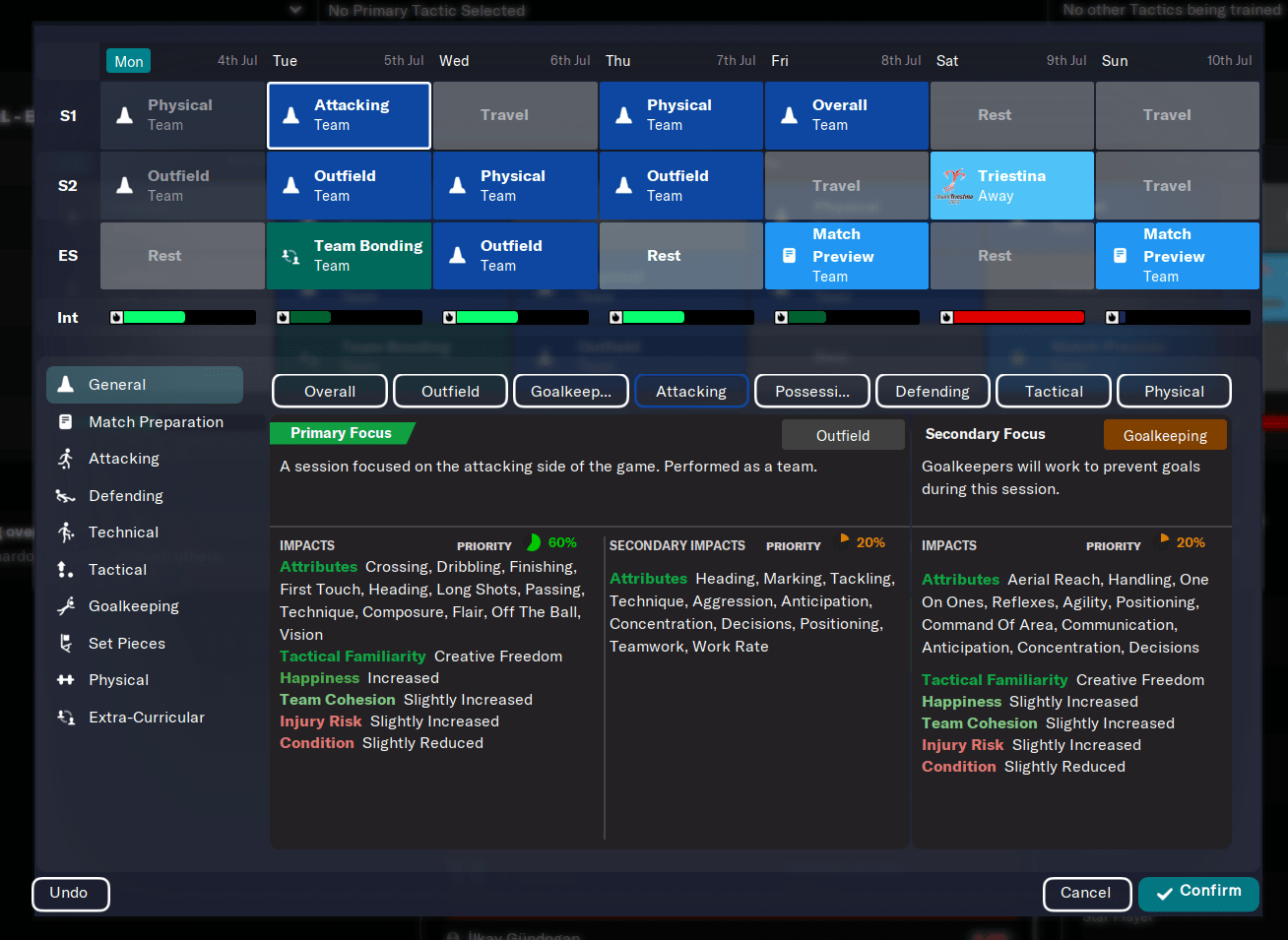Undo the last schedule change
The image size is (1288, 940).
70,894
